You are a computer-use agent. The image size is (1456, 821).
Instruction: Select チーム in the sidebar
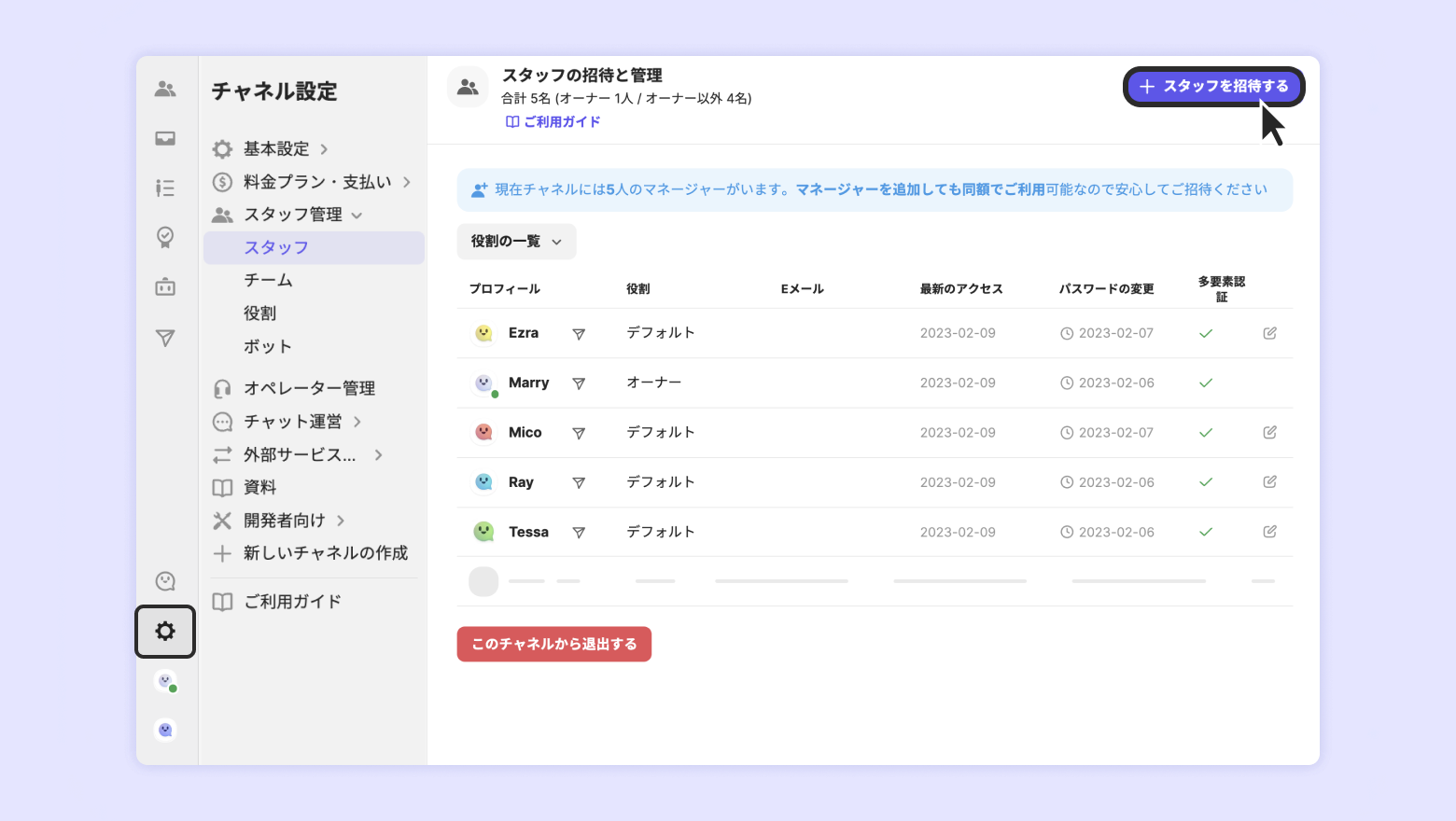click(269, 280)
